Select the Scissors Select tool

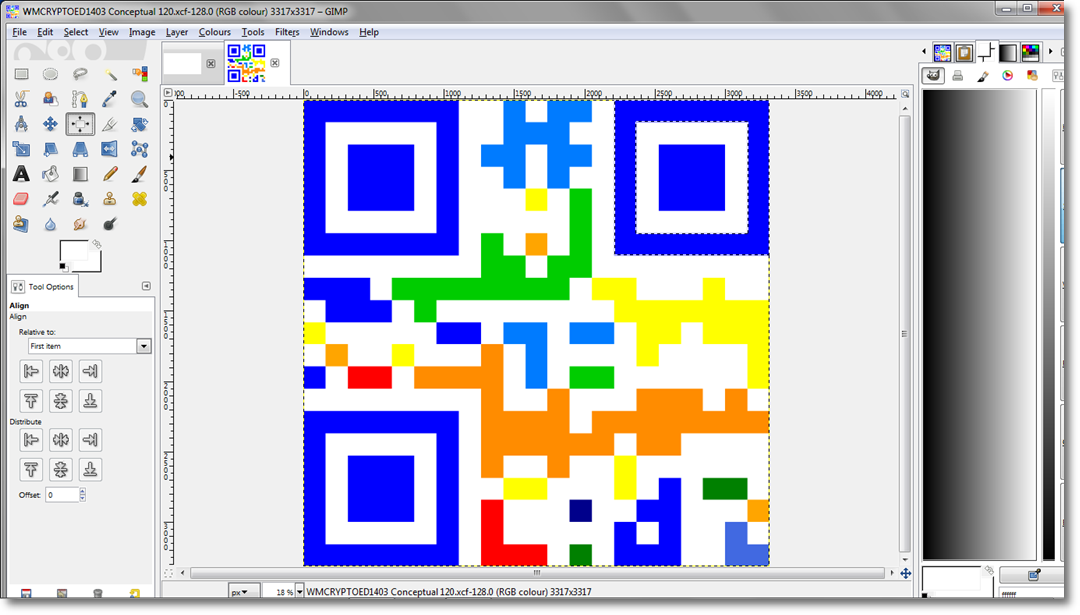click(21, 99)
